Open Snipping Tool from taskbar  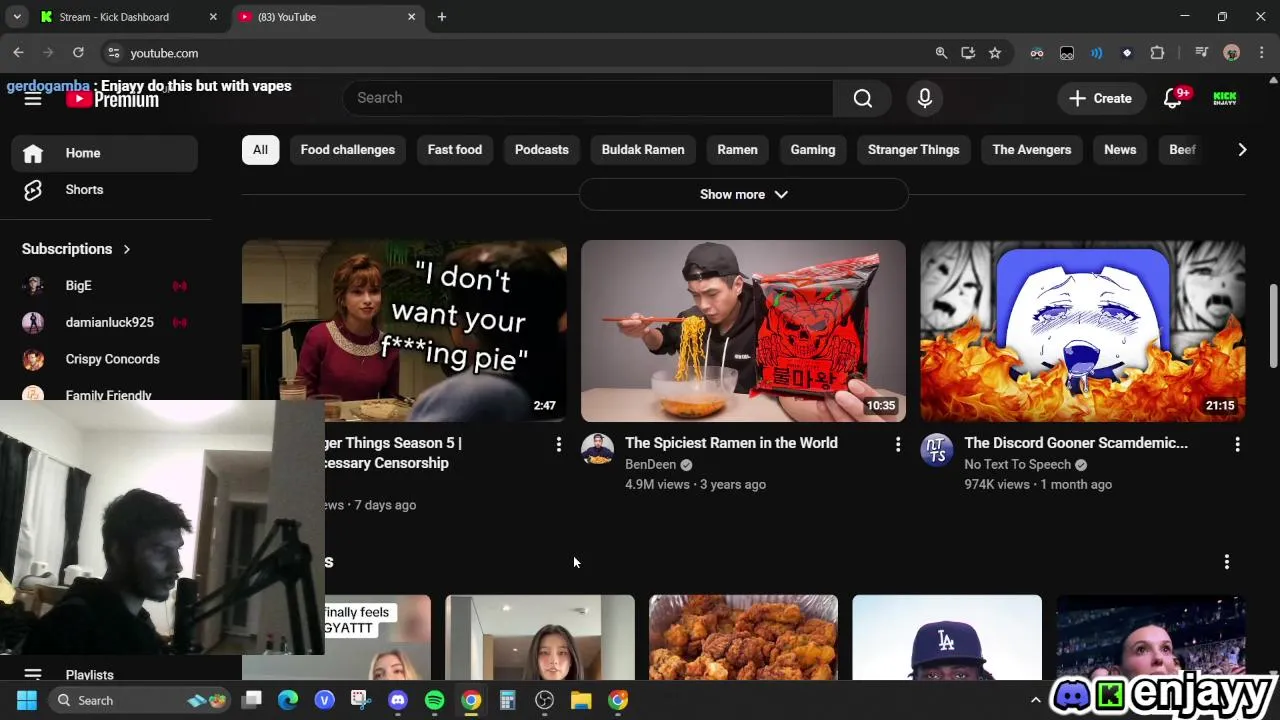coord(361,701)
